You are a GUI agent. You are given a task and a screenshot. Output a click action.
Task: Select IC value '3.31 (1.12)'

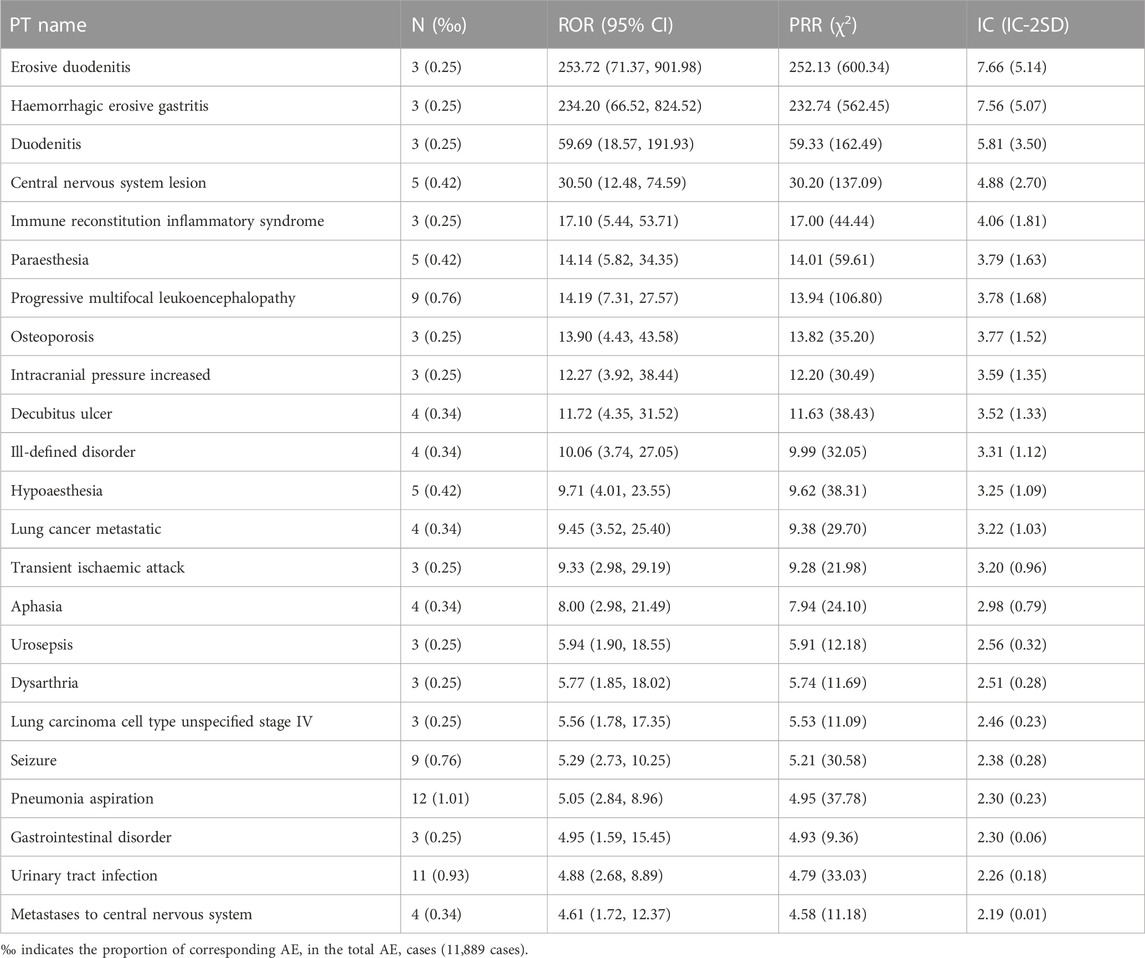click(1011, 452)
